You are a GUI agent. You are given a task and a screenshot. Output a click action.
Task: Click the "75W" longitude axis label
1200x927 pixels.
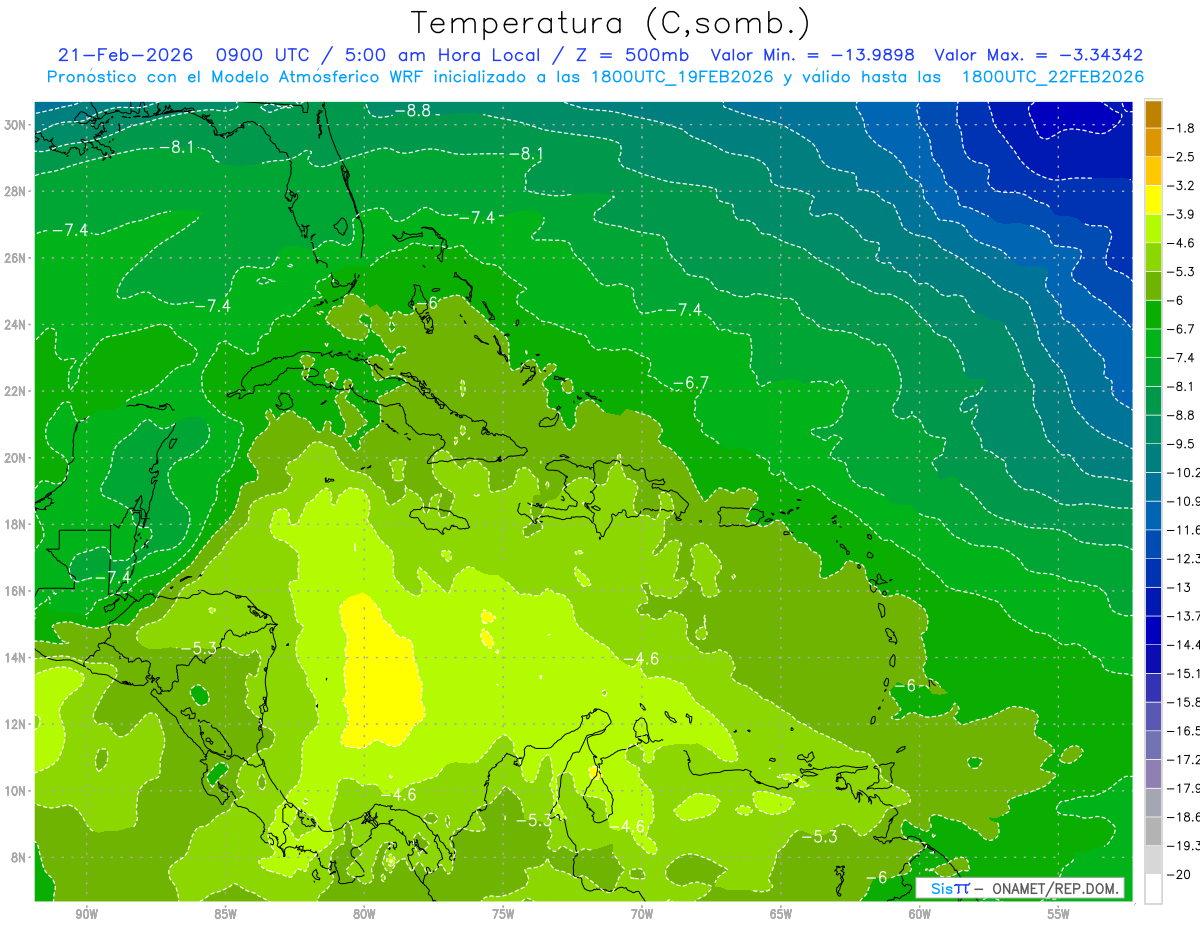coord(503,914)
